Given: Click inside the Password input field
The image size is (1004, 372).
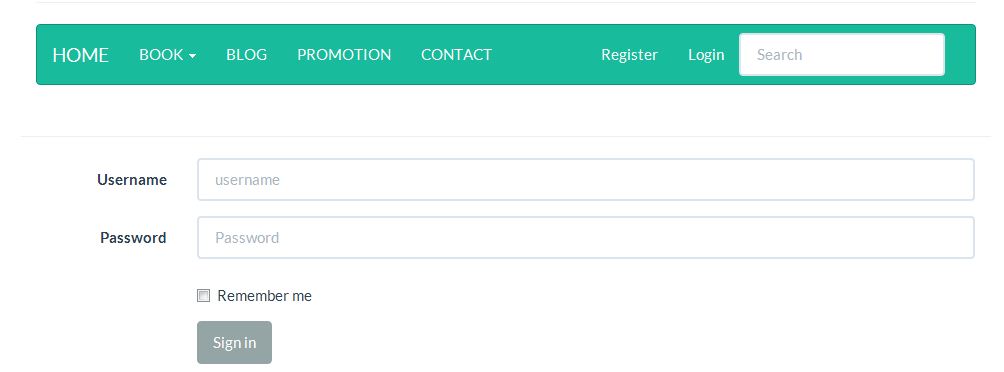Looking at the screenshot, I should [586, 238].
